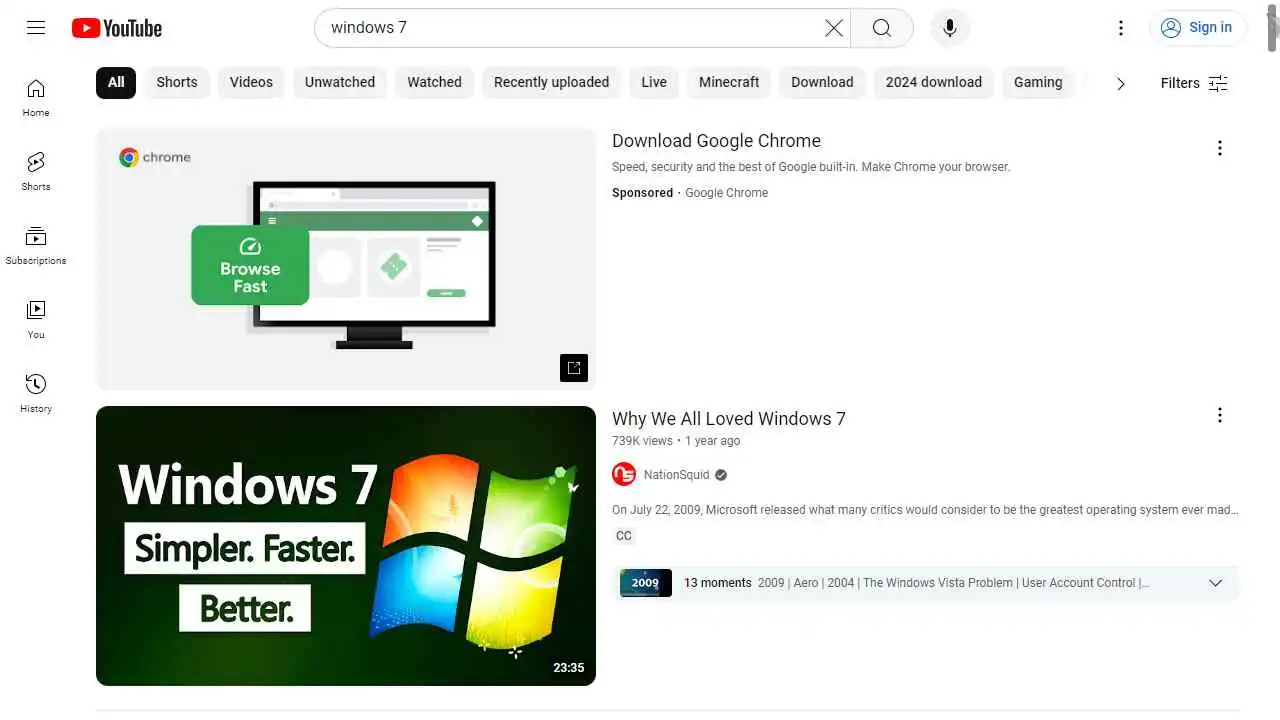
Task: Click the video description starting On July 22, 2009
Action: (925, 510)
